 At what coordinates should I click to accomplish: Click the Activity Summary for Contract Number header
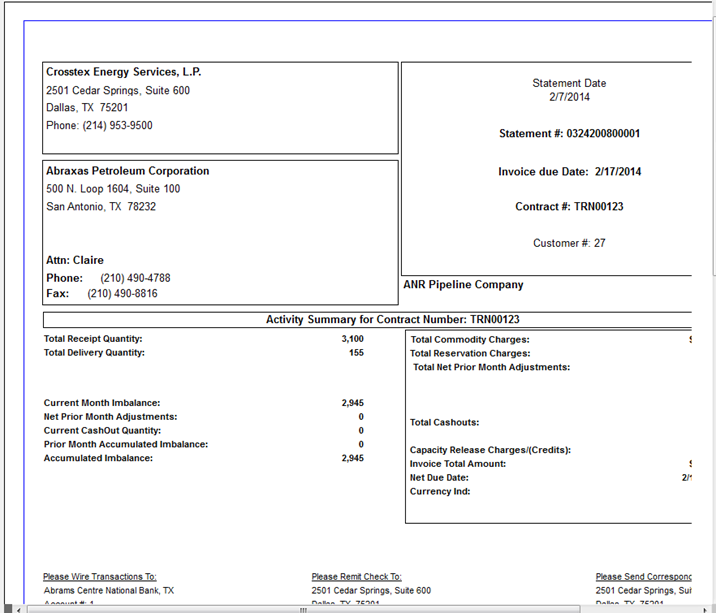tap(392, 320)
